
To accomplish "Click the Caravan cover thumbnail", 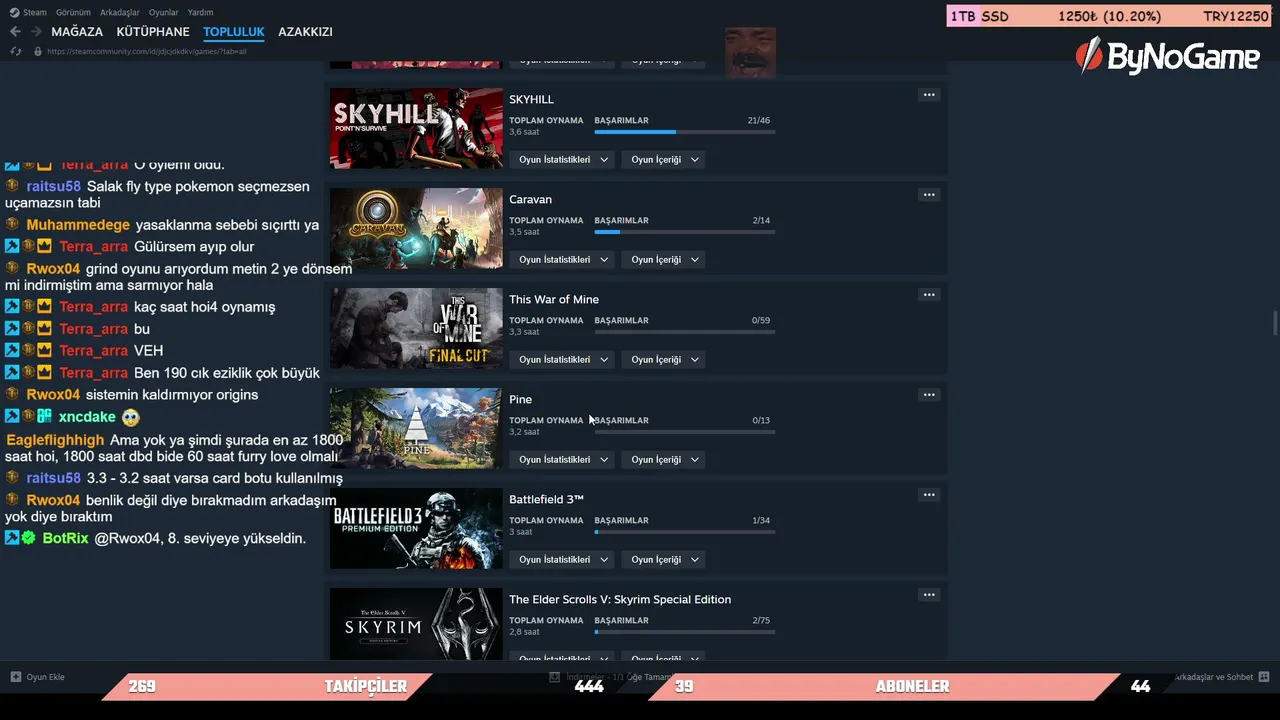I will pos(416,228).
